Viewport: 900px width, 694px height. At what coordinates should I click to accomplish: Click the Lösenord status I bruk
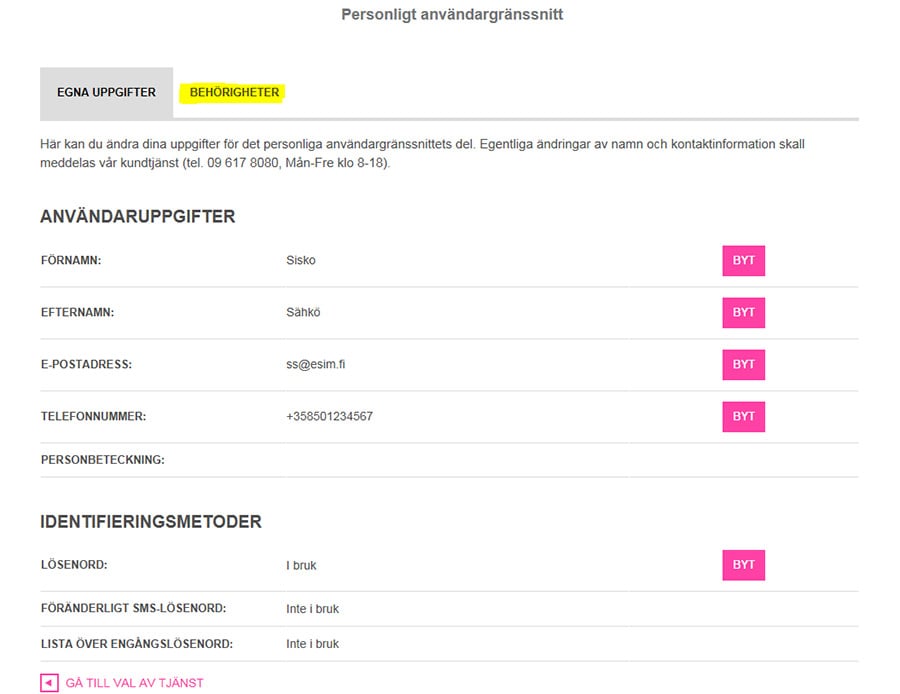point(301,565)
